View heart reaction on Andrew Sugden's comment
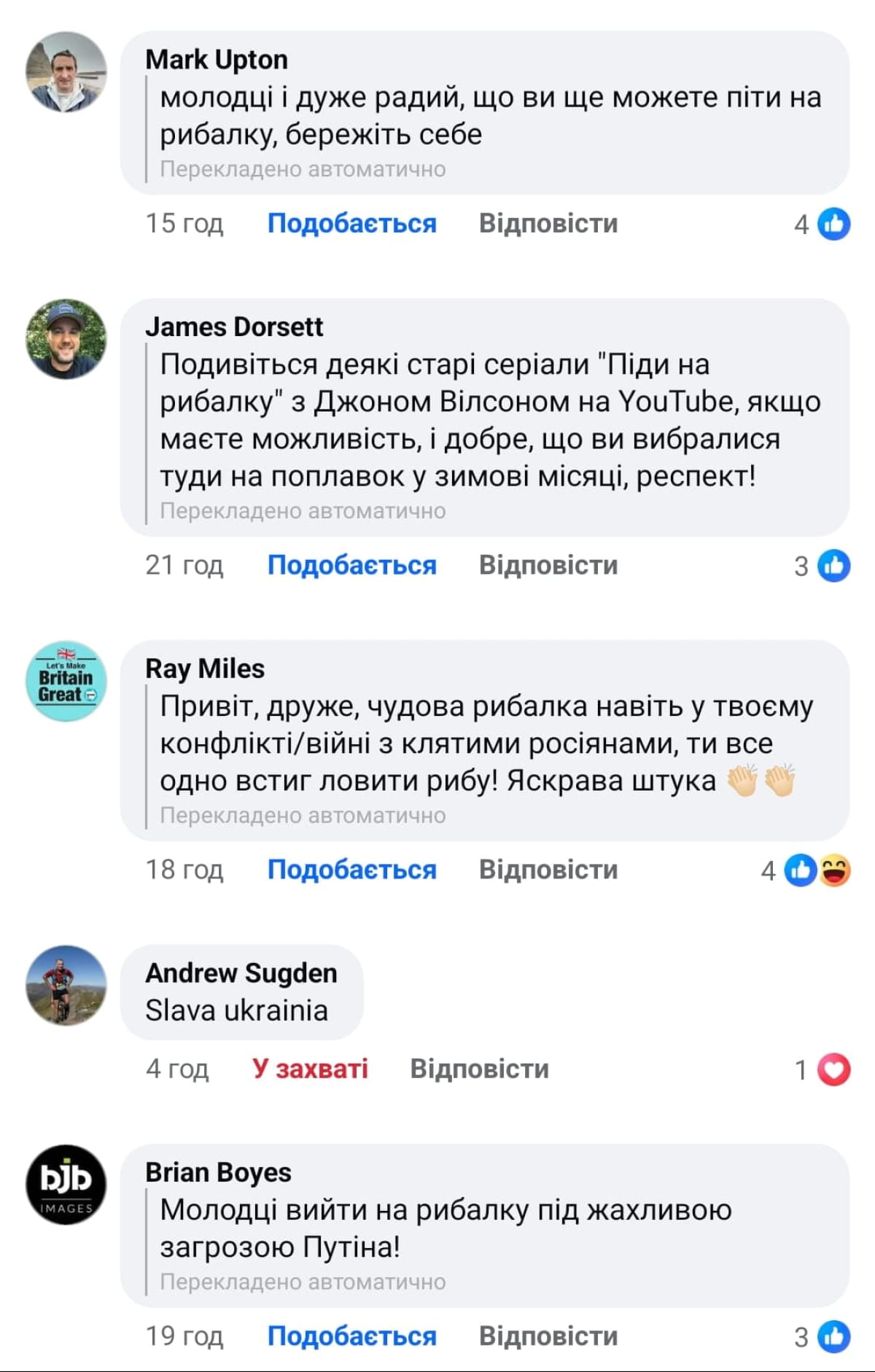Viewport: 875px width, 1372px height. [823, 1069]
